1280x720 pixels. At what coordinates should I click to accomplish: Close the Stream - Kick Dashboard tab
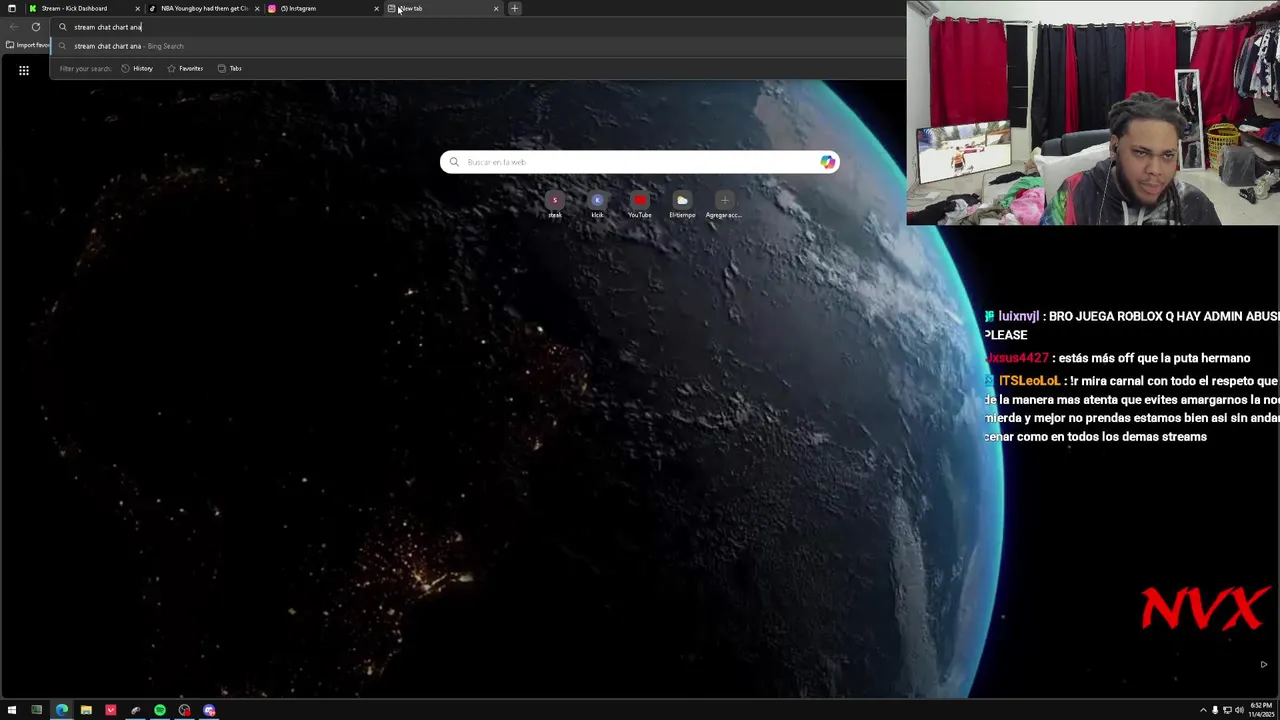(x=137, y=8)
